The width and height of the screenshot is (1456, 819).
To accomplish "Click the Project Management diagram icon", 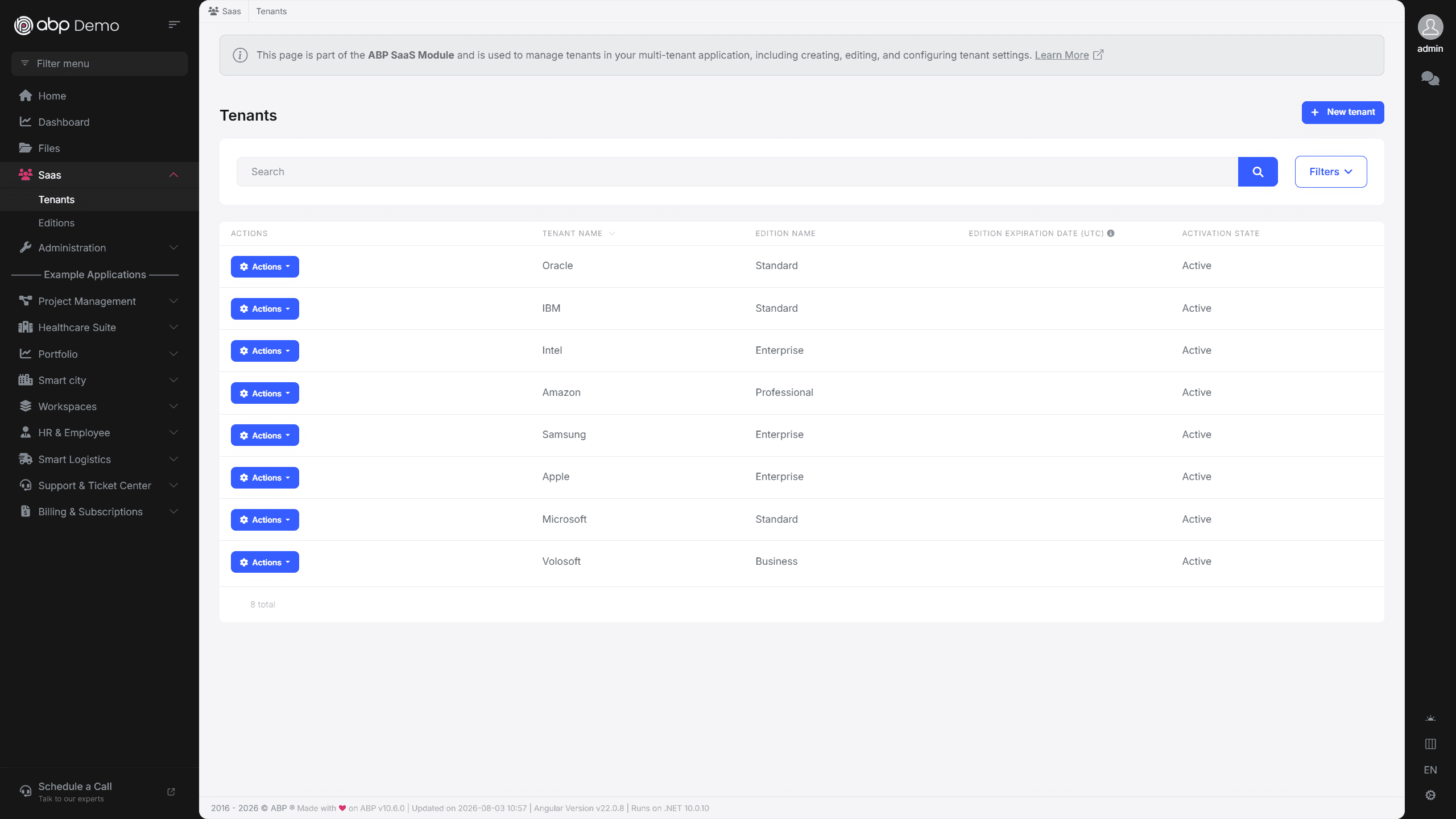I will (26, 301).
